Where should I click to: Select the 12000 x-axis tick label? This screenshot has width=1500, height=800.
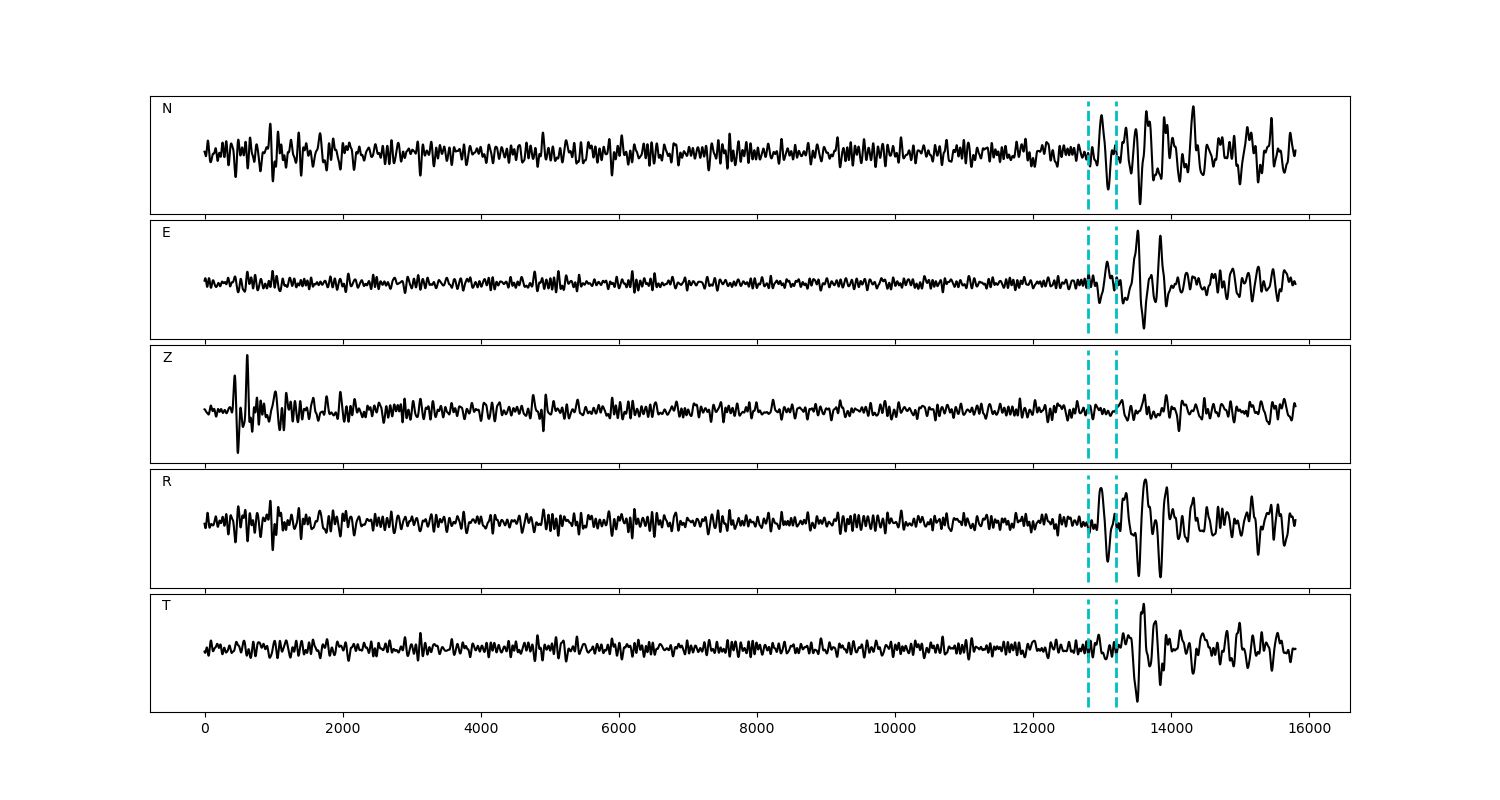(1033, 729)
